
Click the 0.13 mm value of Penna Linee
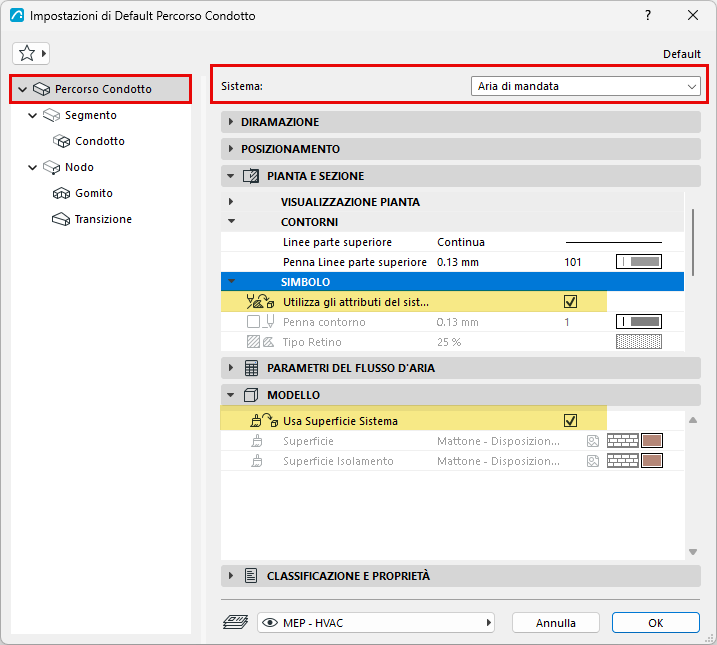[x=458, y=262]
